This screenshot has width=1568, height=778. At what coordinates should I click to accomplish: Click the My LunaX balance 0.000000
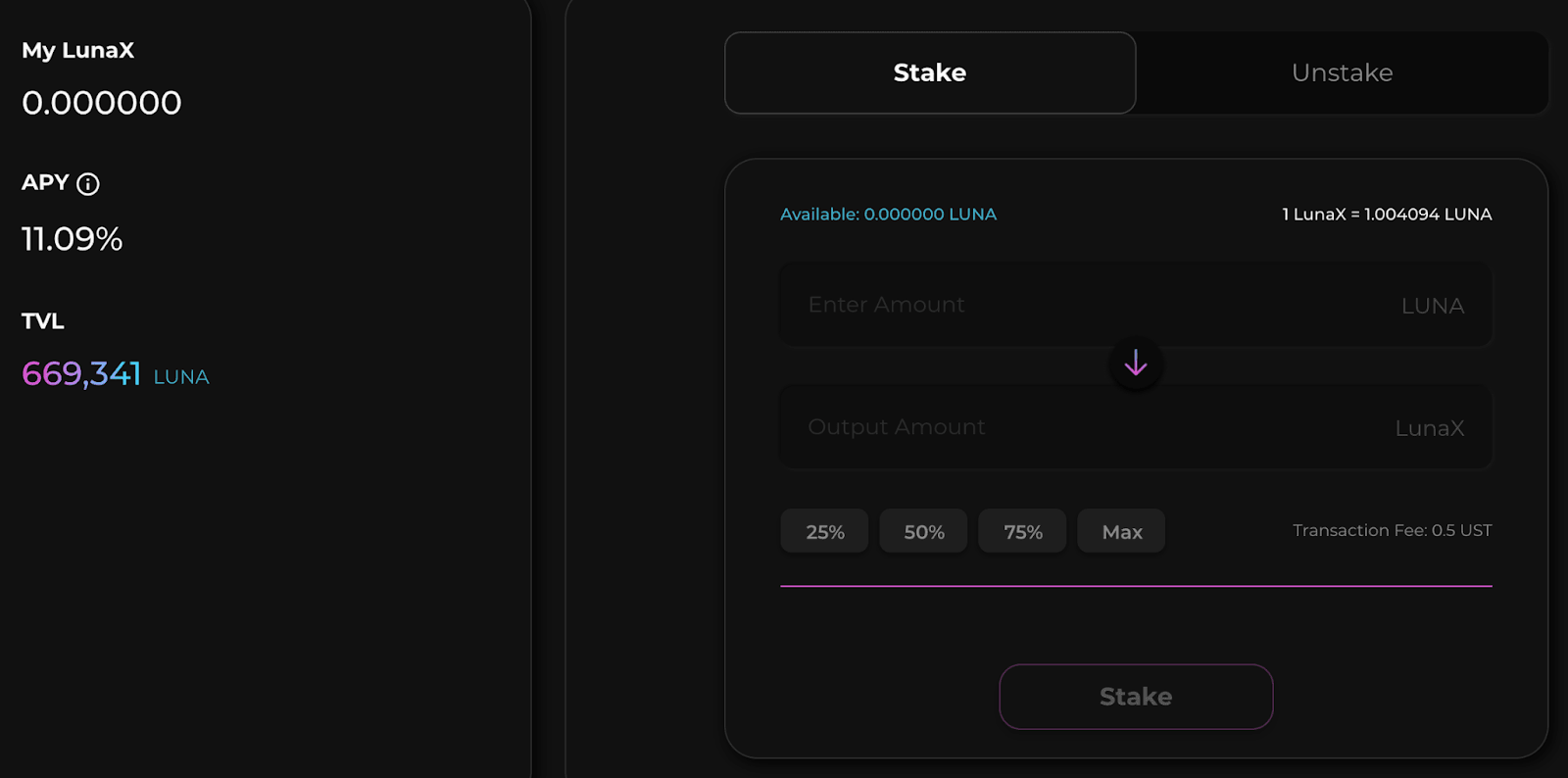point(101,103)
